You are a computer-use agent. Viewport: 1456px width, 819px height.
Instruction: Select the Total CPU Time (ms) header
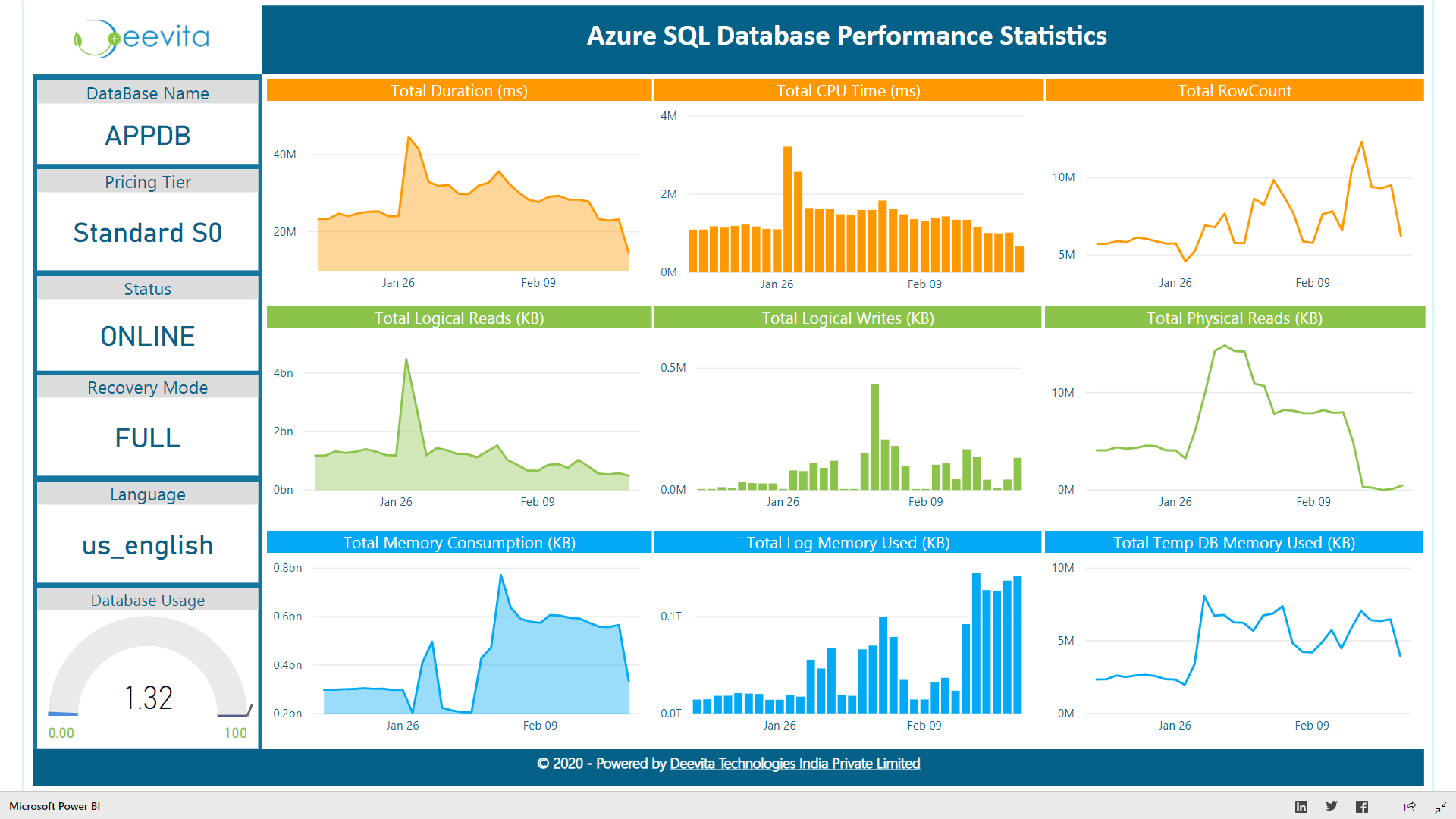tap(848, 90)
